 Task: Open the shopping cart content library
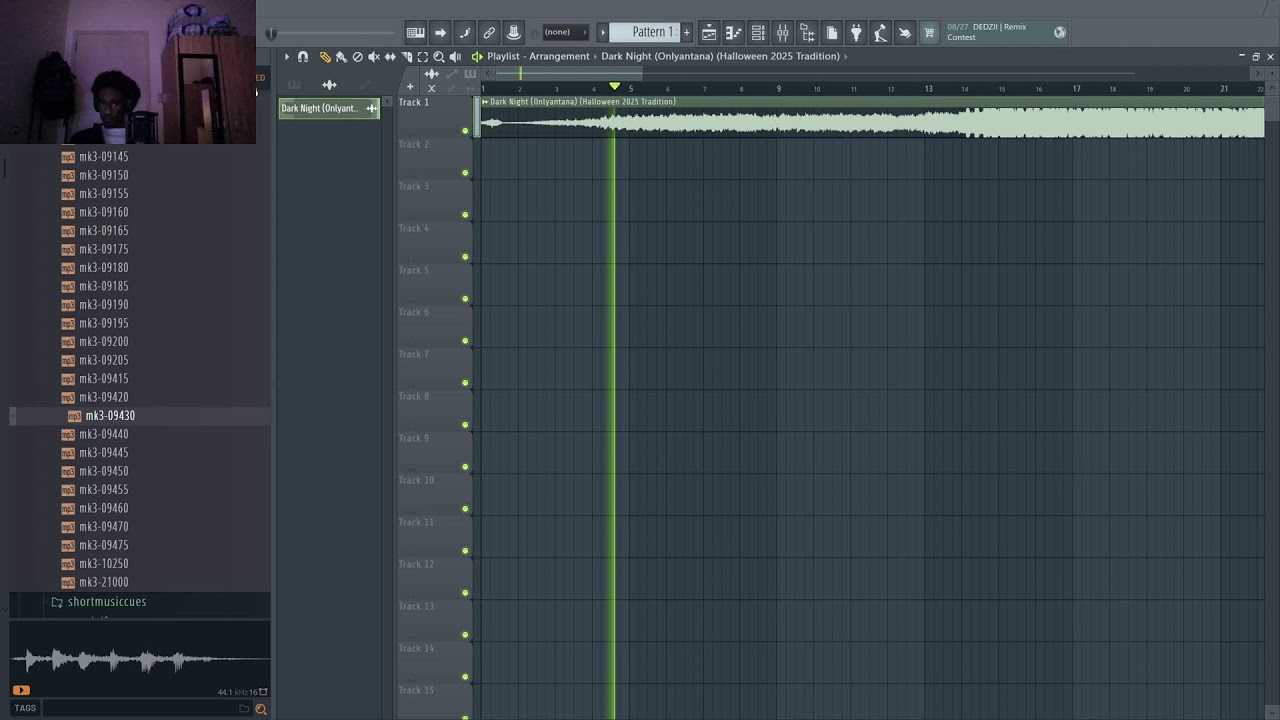pyautogui.click(x=929, y=32)
